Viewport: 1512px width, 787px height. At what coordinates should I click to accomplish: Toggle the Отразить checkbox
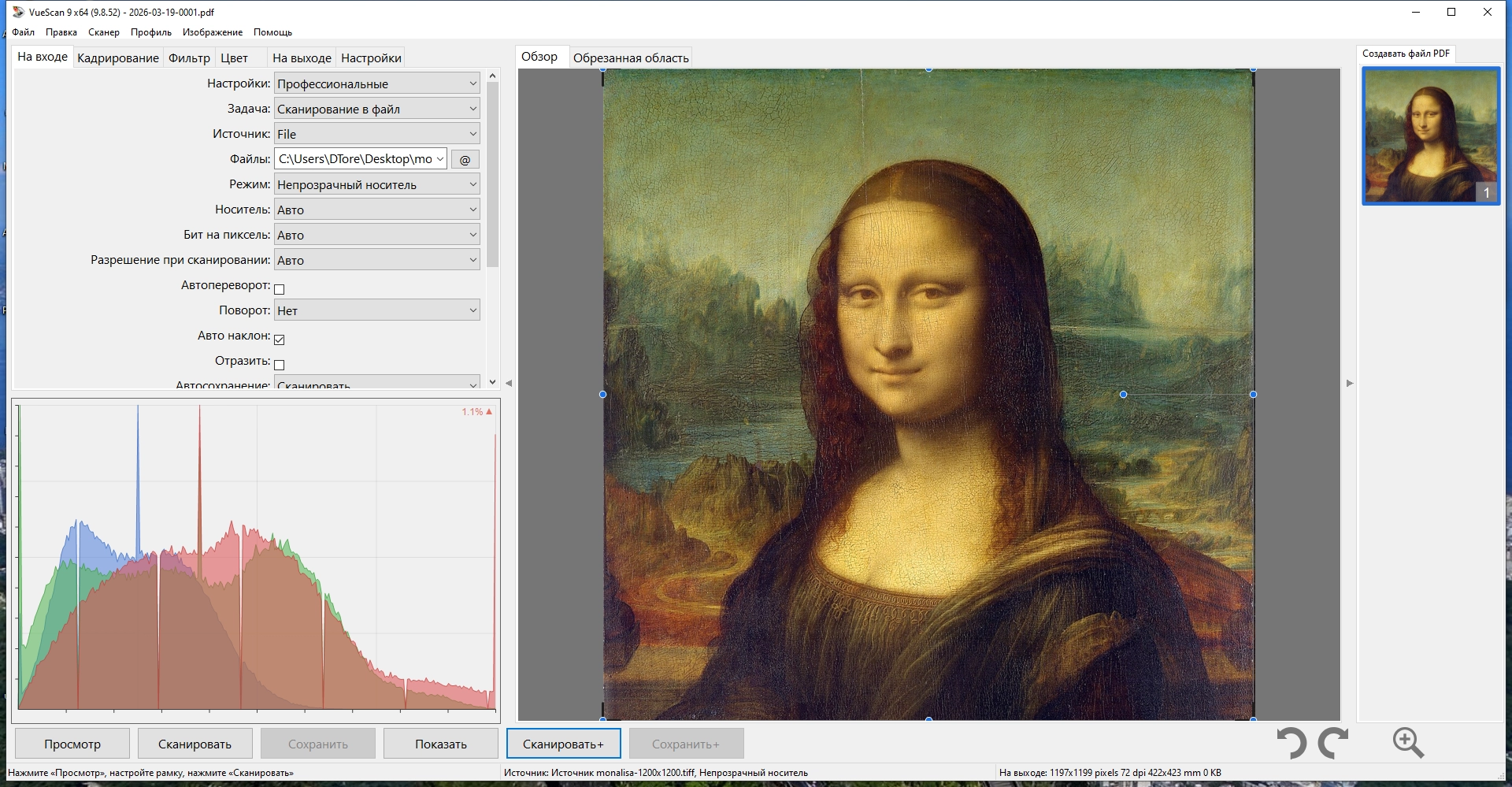280,365
